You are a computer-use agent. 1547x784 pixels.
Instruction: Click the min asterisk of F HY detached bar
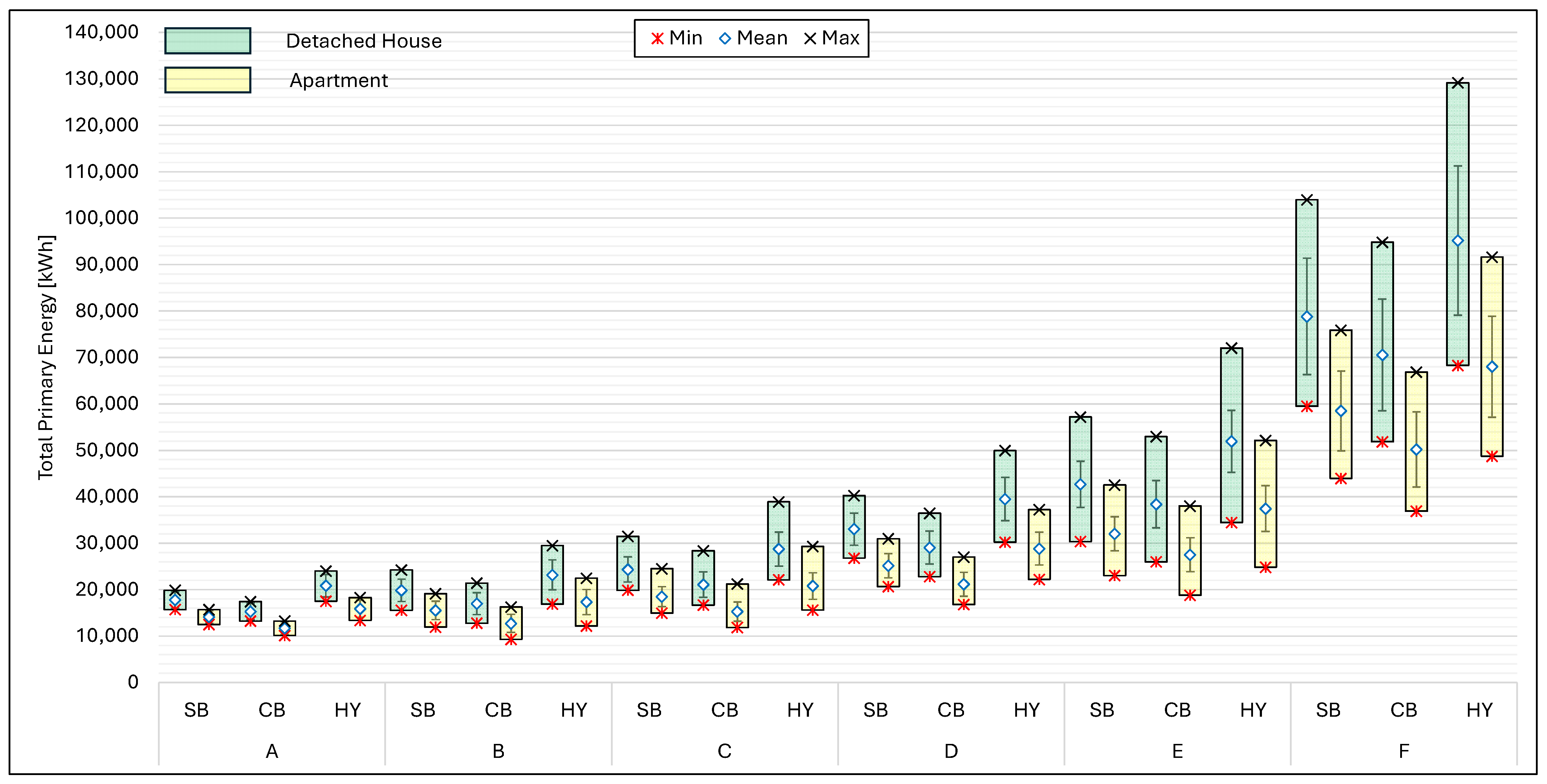click(x=1457, y=366)
